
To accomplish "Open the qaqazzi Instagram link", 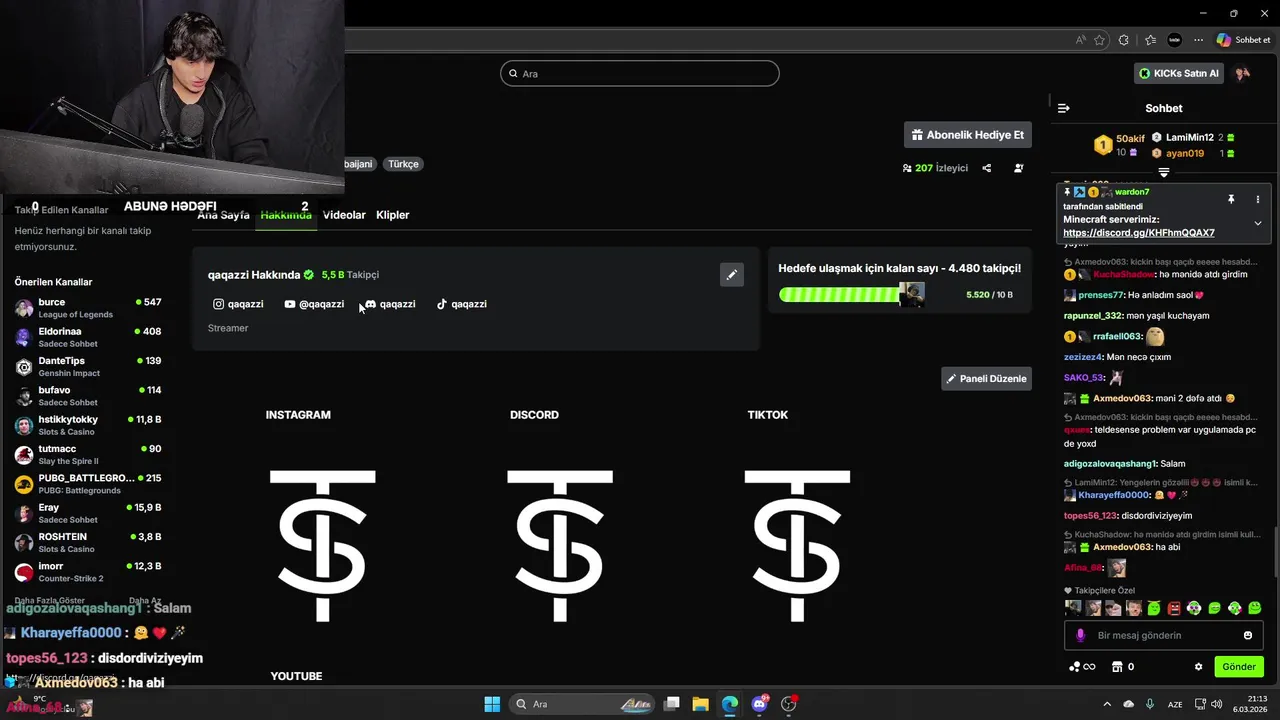I will 238,304.
